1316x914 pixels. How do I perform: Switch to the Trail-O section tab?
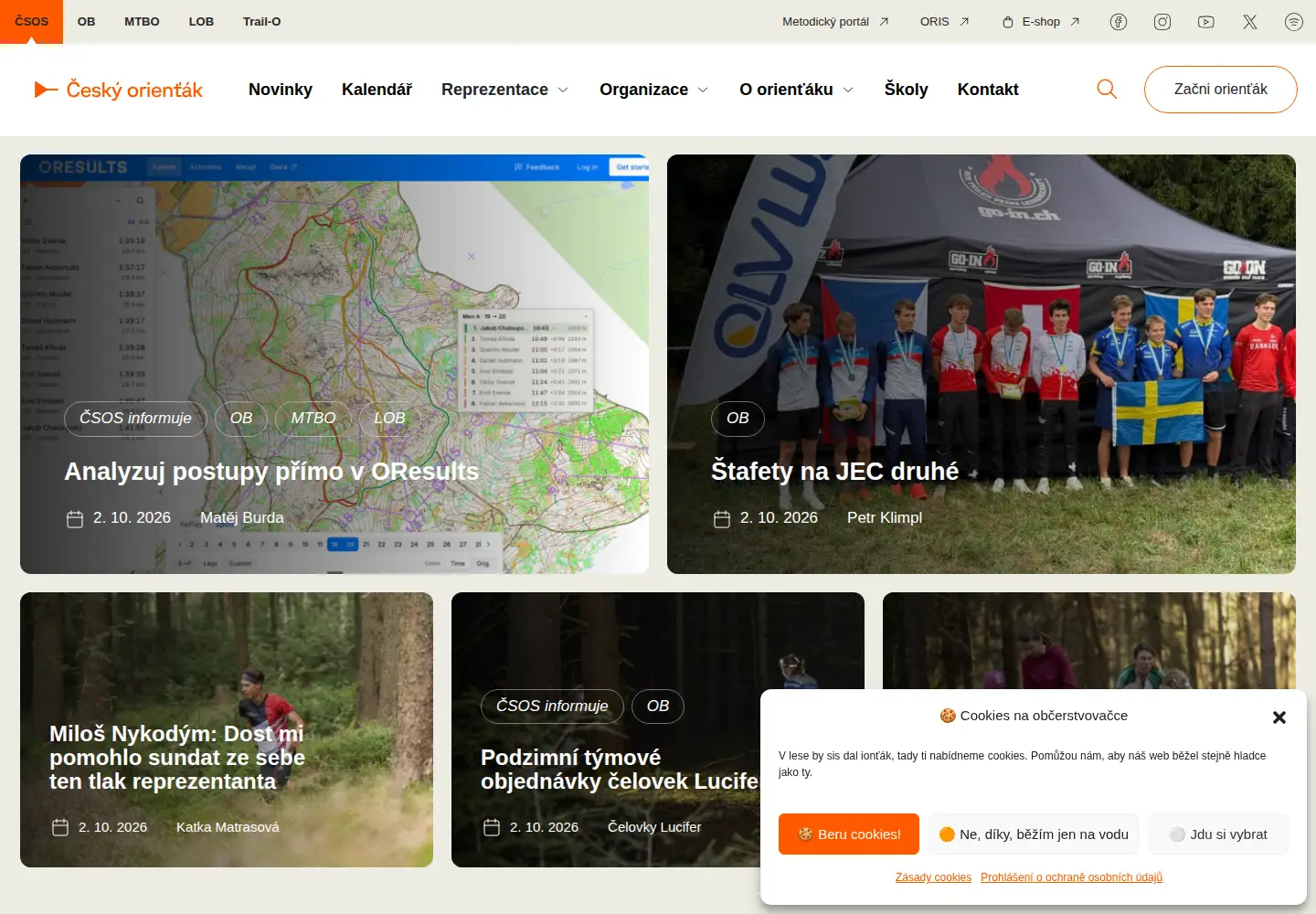(x=262, y=22)
